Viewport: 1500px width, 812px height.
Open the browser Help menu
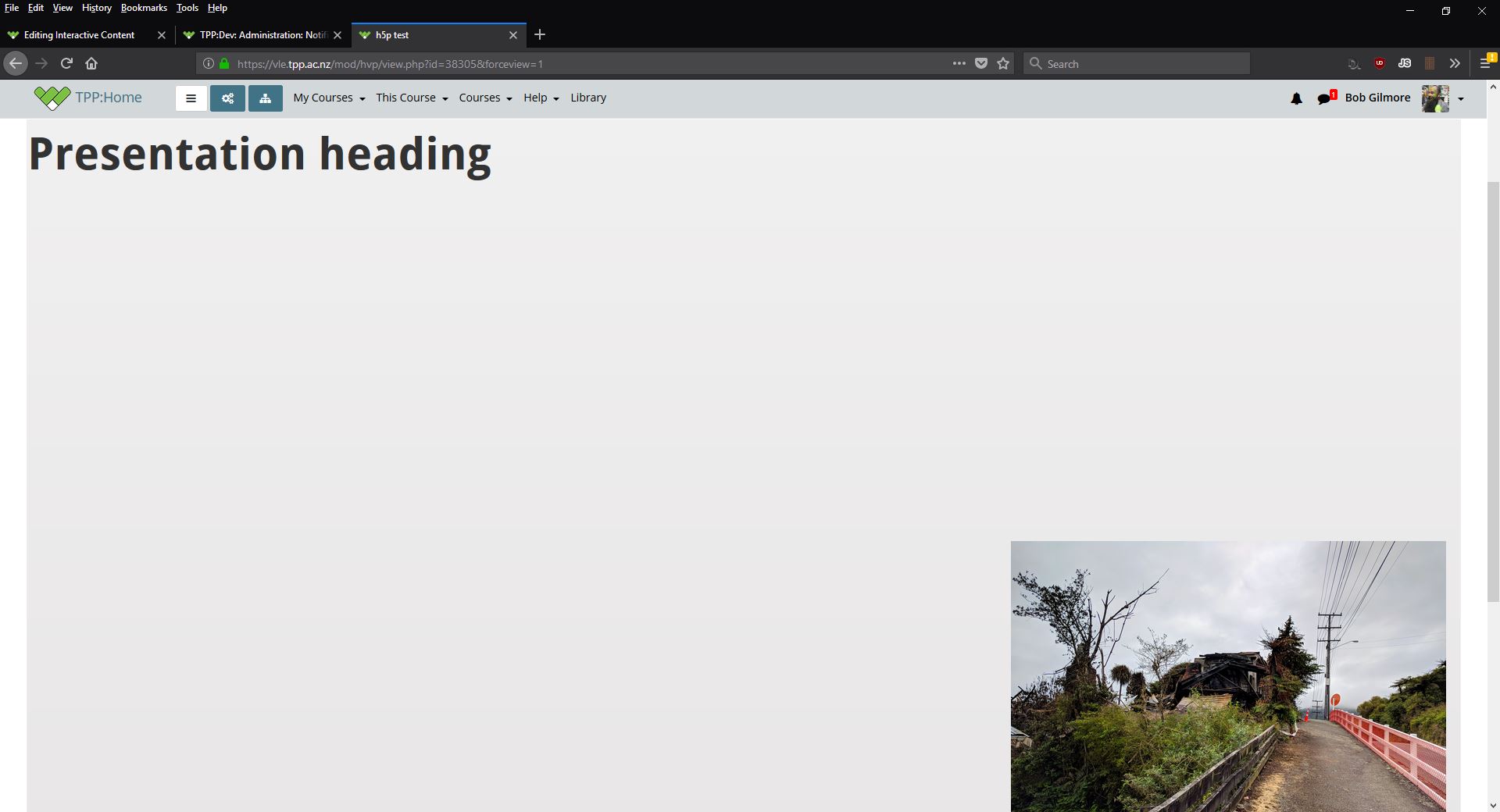(217, 8)
